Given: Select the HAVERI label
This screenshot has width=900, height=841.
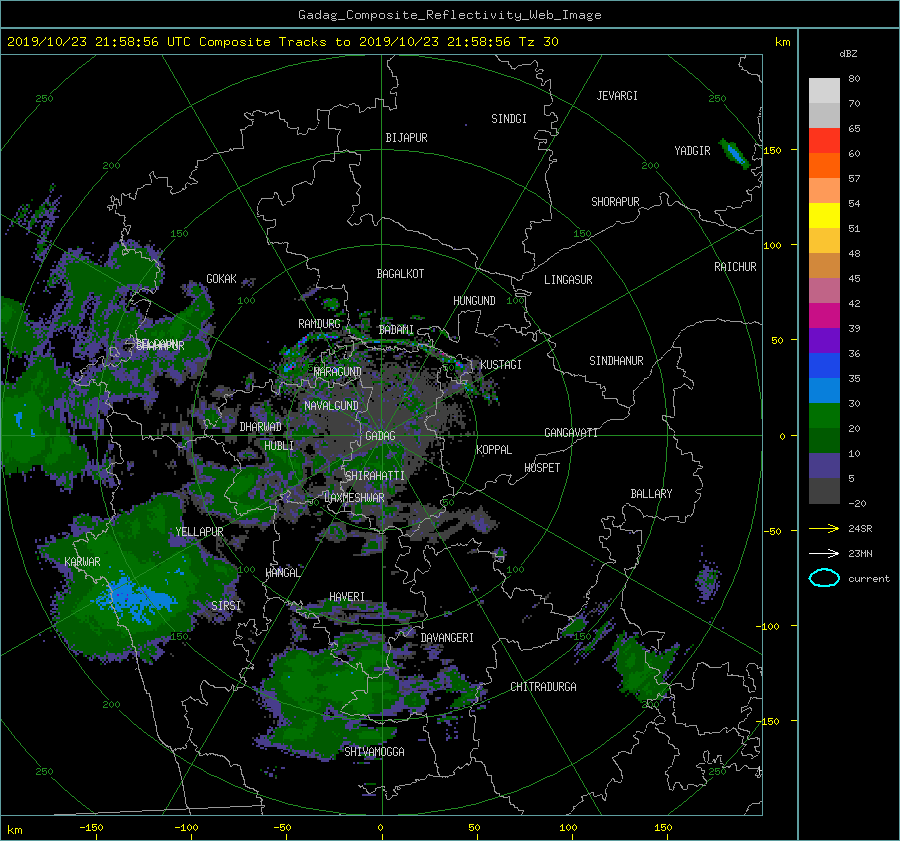Looking at the screenshot, I should click(347, 597).
